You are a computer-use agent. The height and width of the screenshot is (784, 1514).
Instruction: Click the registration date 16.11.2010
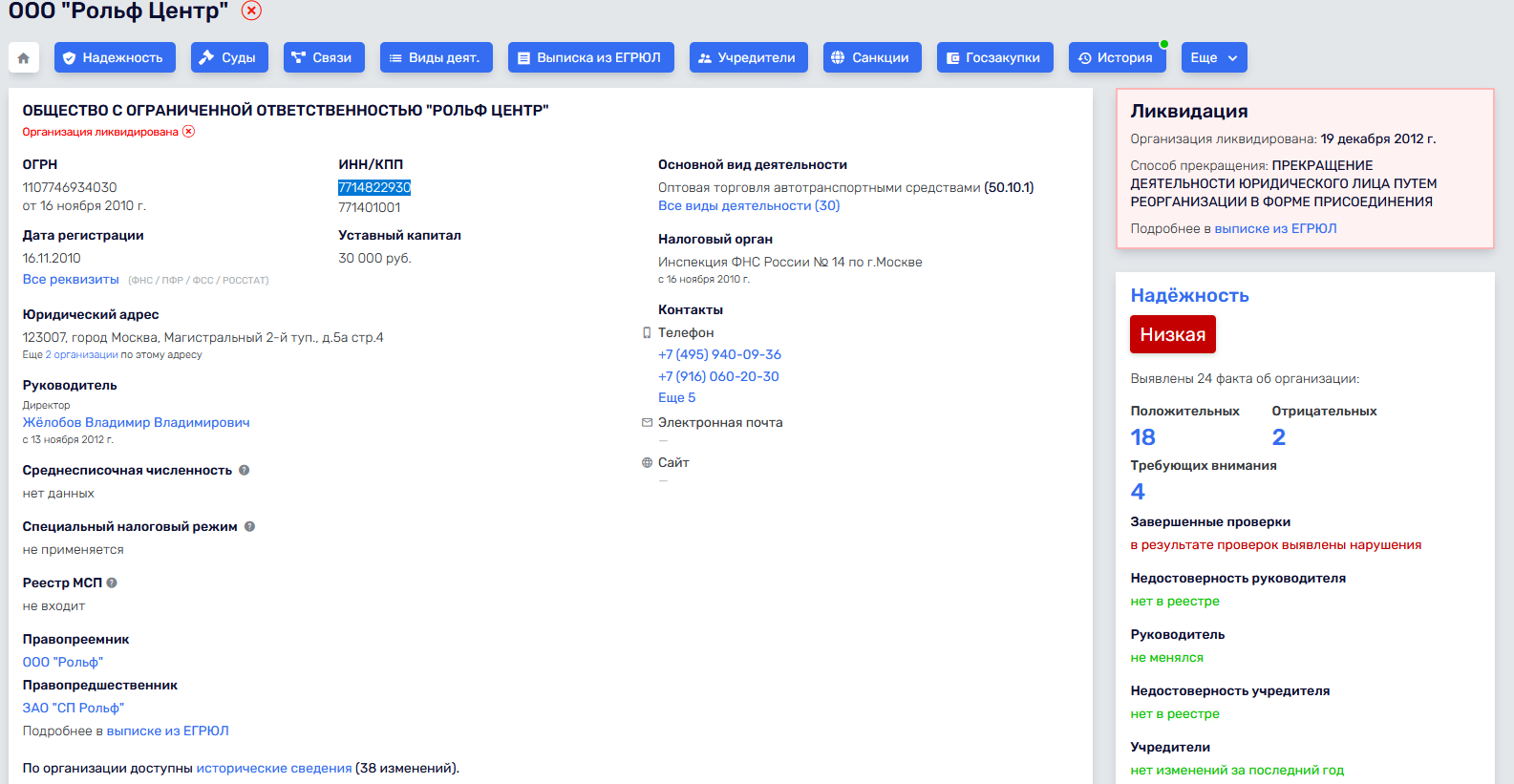click(x=52, y=258)
